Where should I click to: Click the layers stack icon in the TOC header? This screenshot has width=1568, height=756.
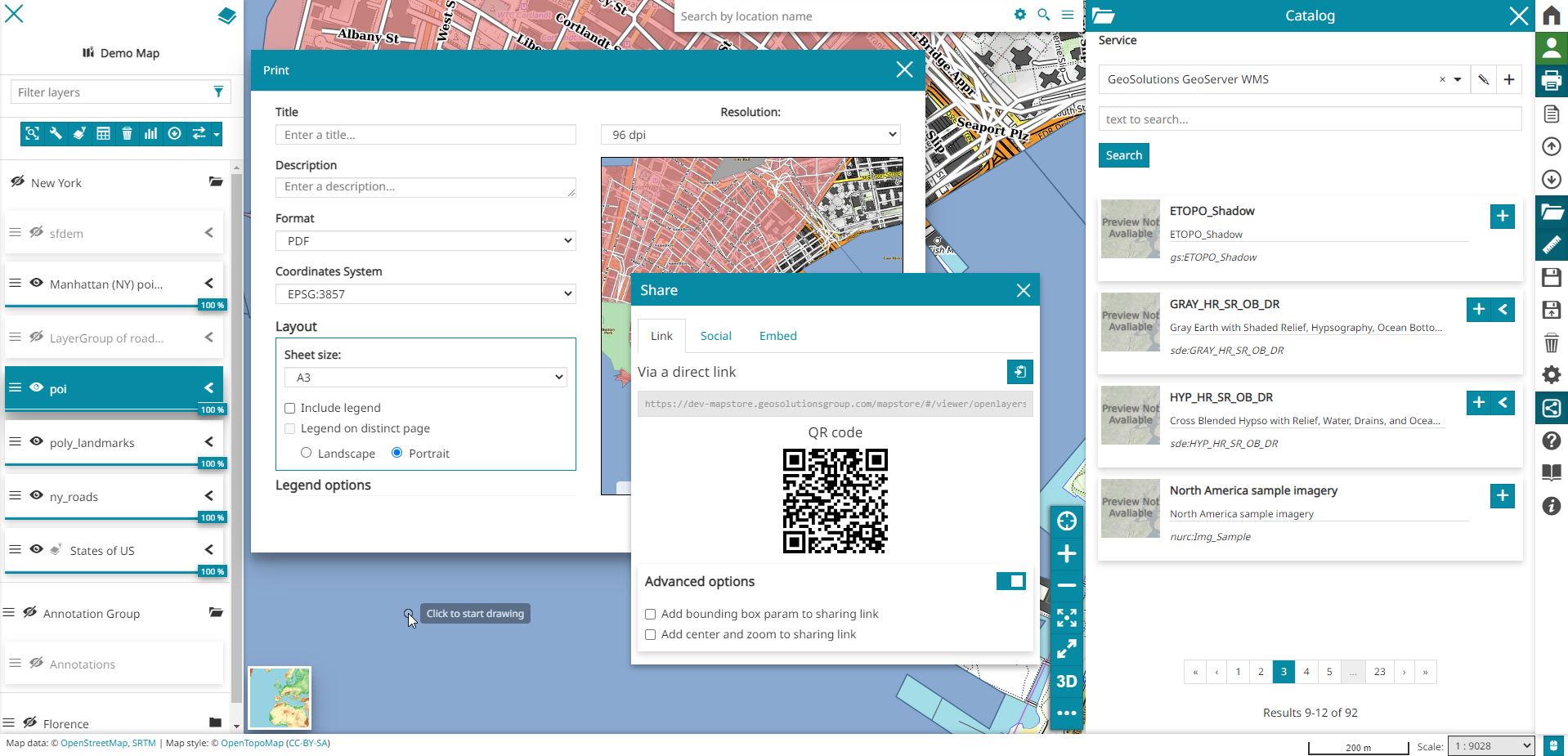(226, 16)
